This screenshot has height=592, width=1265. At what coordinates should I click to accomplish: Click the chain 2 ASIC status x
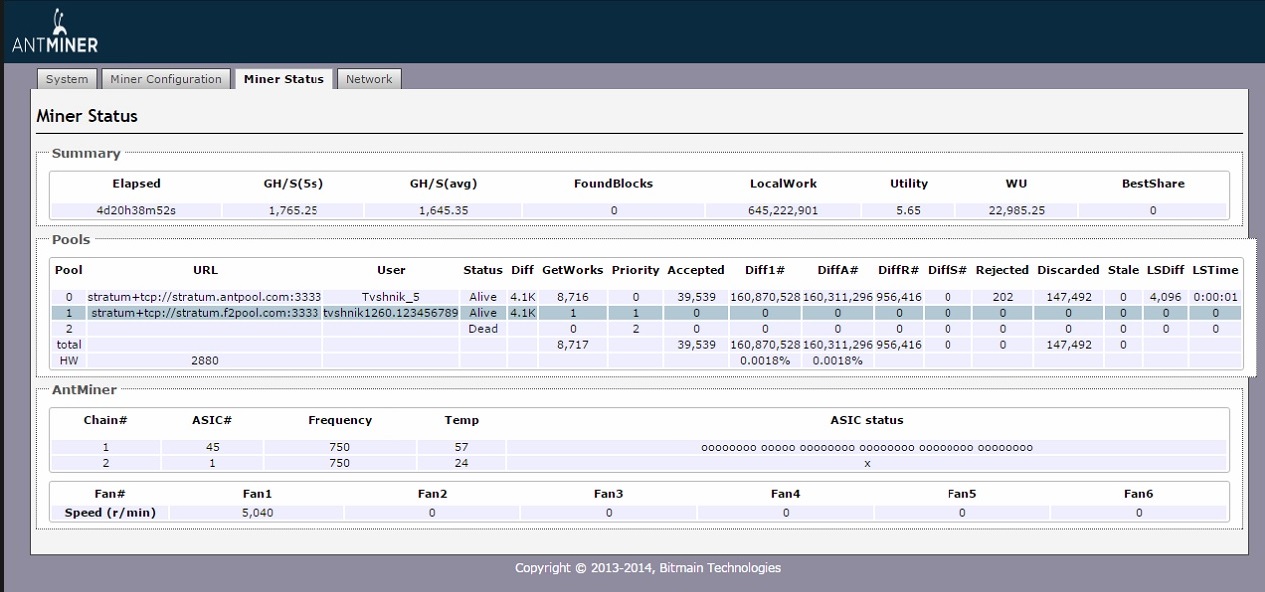pyautogui.click(x=866, y=464)
